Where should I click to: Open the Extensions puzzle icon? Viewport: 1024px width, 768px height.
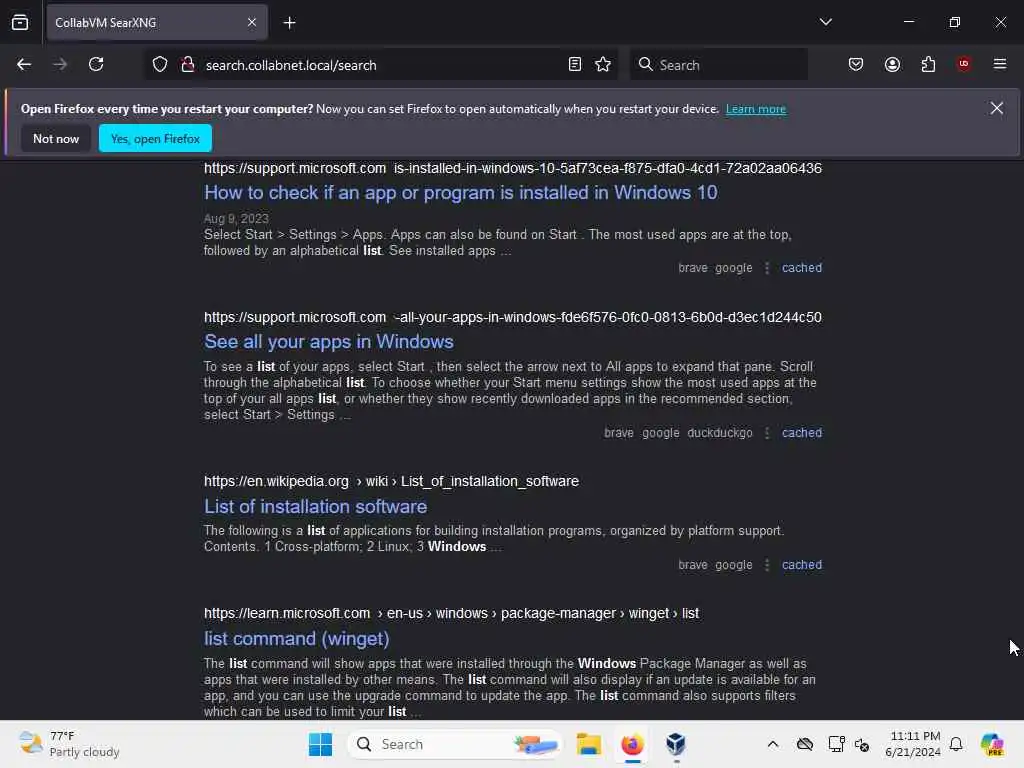pos(928,64)
